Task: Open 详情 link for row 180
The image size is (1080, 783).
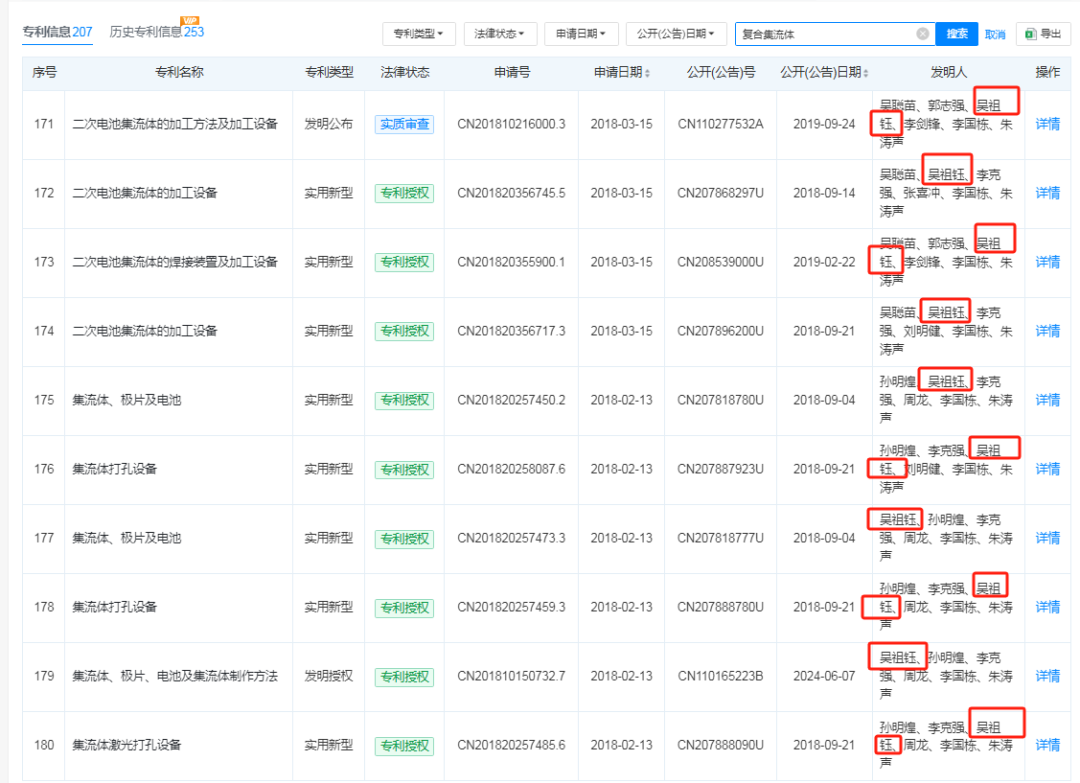Action: [x=1047, y=745]
